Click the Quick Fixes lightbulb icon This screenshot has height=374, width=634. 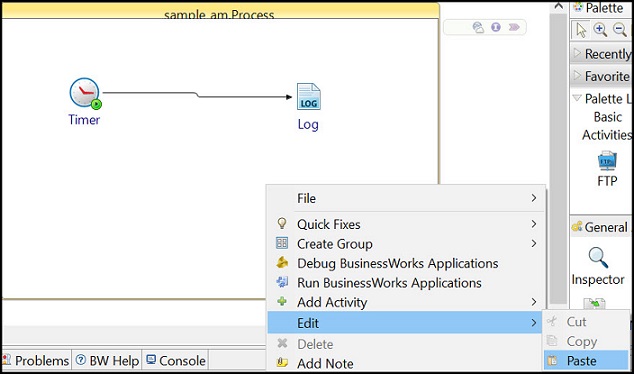[x=282, y=223]
